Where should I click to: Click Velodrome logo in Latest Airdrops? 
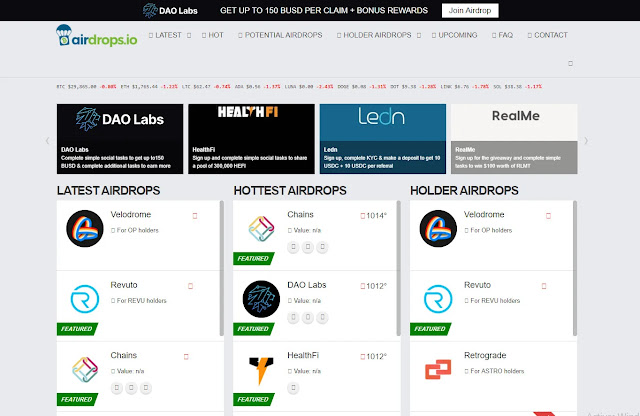tap(85, 229)
